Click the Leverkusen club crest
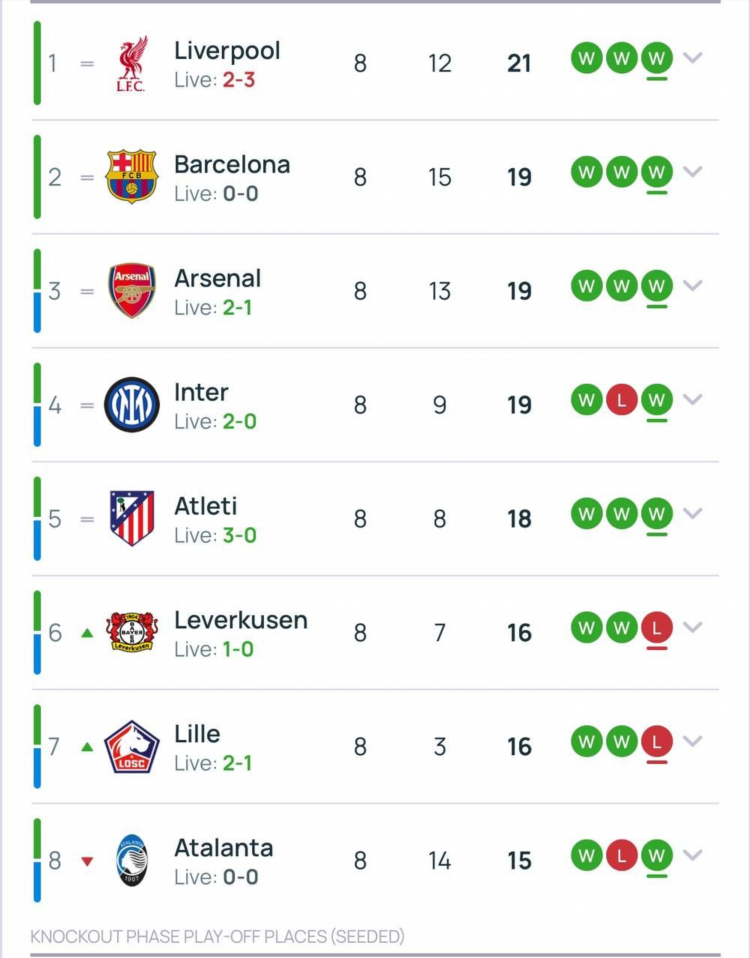The image size is (750, 958). (x=132, y=632)
